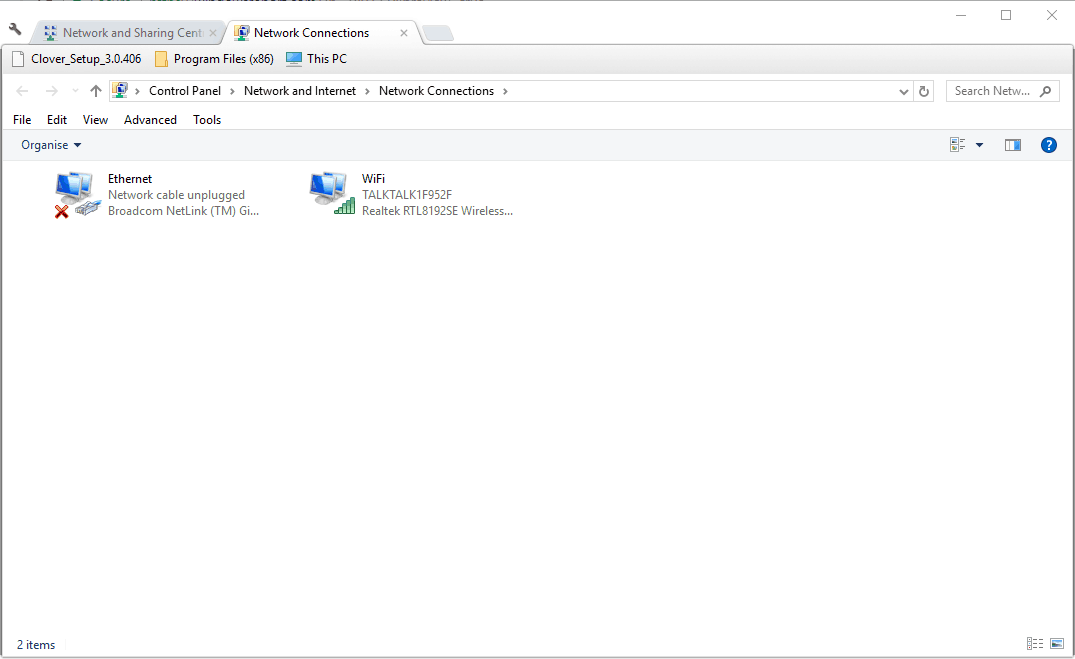Open Clover_Setup_3.0.406 bookmark

(x=77, y=59)
